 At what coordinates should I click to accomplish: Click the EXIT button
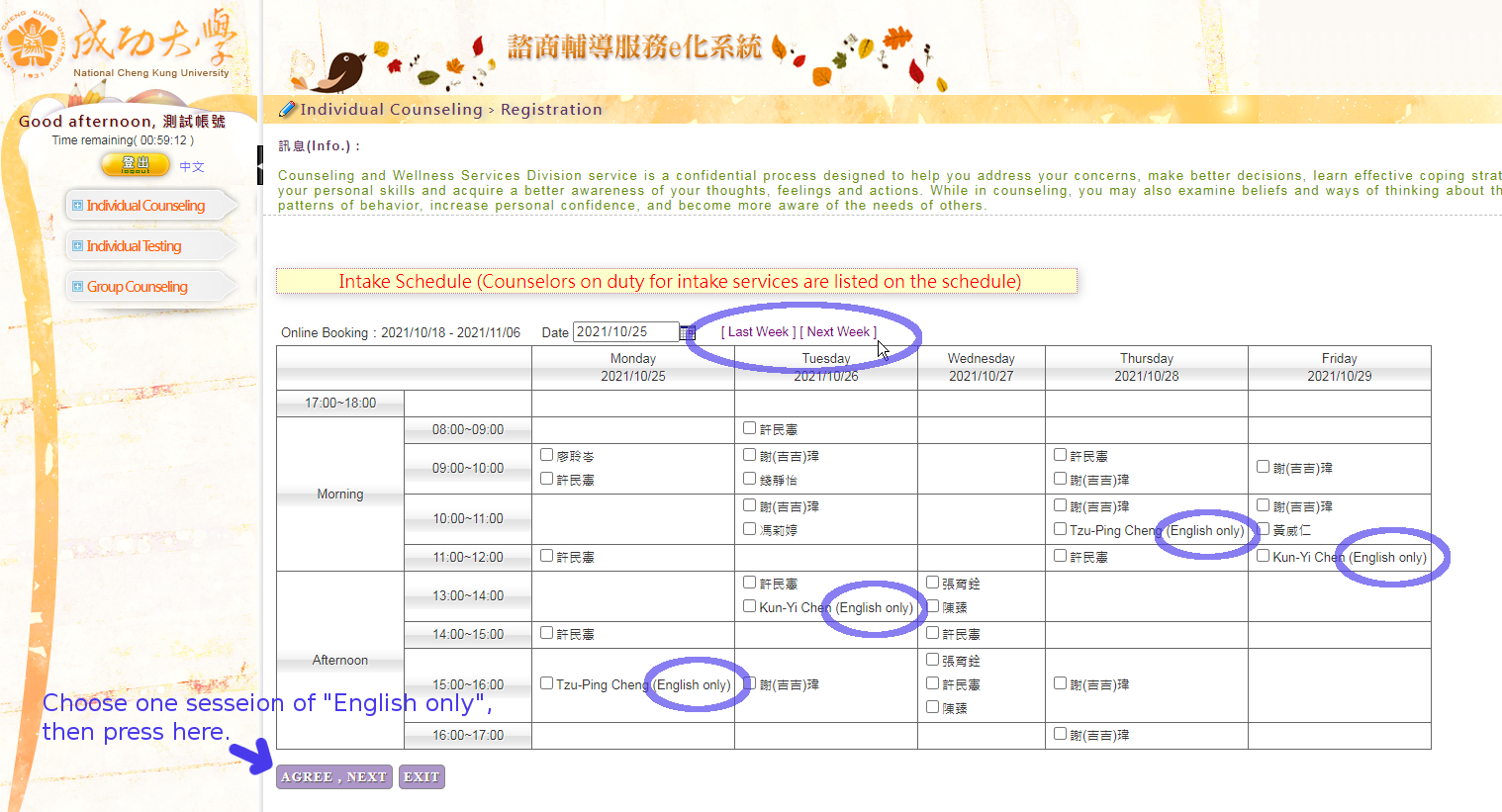click(422, 776)
